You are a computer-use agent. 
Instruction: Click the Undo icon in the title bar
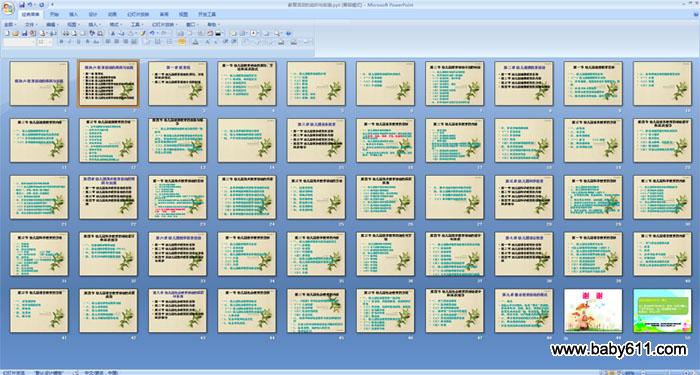click(x=29, y=4)
